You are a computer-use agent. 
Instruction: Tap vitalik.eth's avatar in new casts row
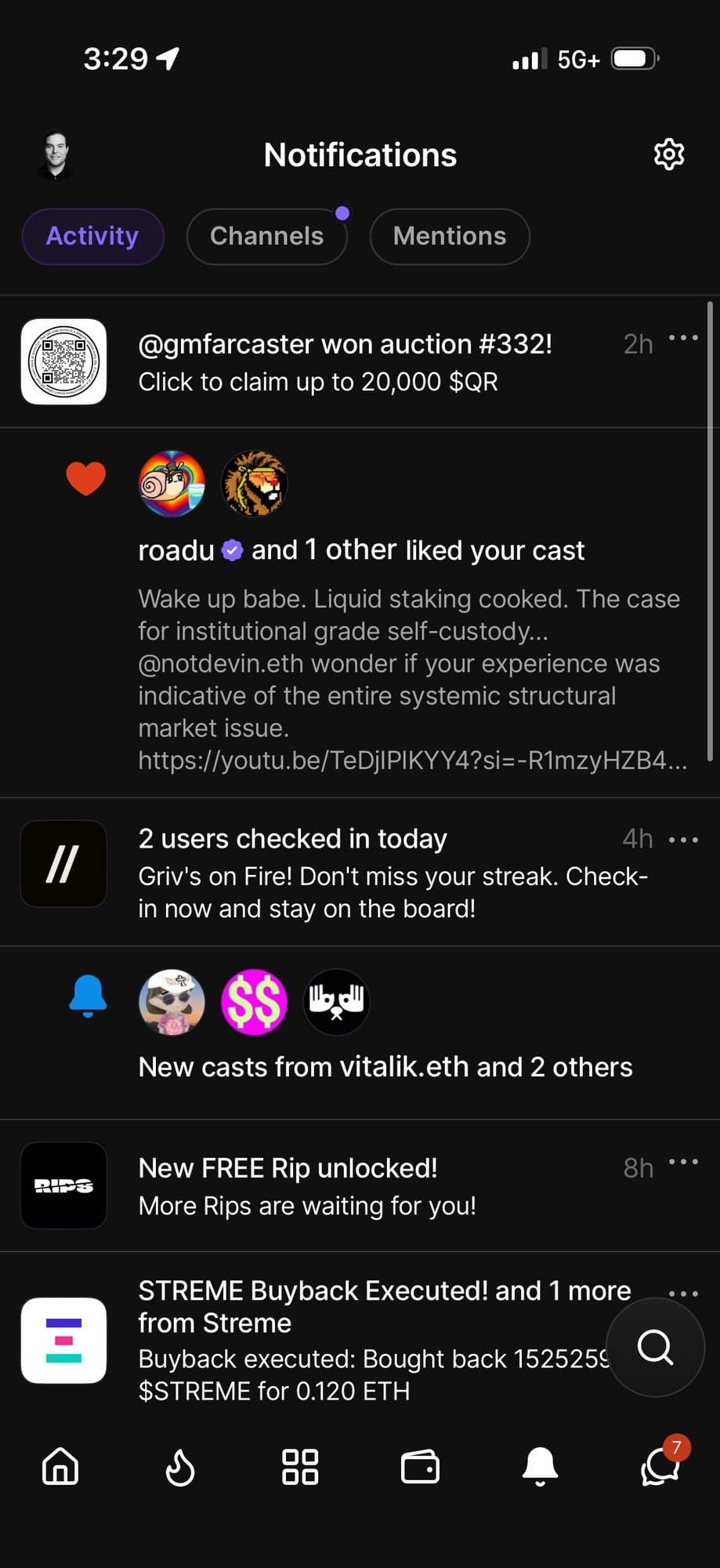pos(172,1002)
